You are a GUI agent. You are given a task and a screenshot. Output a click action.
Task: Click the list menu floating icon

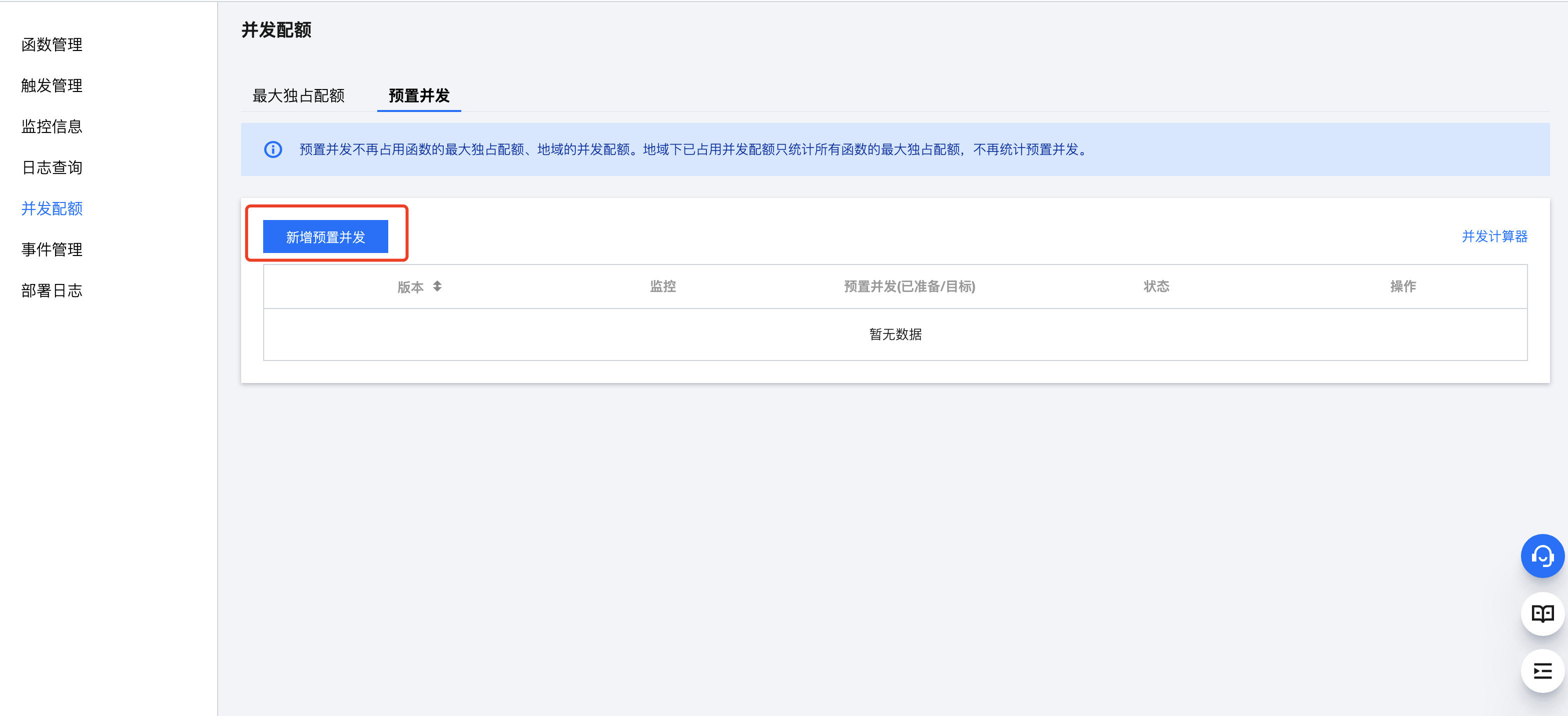coord(1542,671)
